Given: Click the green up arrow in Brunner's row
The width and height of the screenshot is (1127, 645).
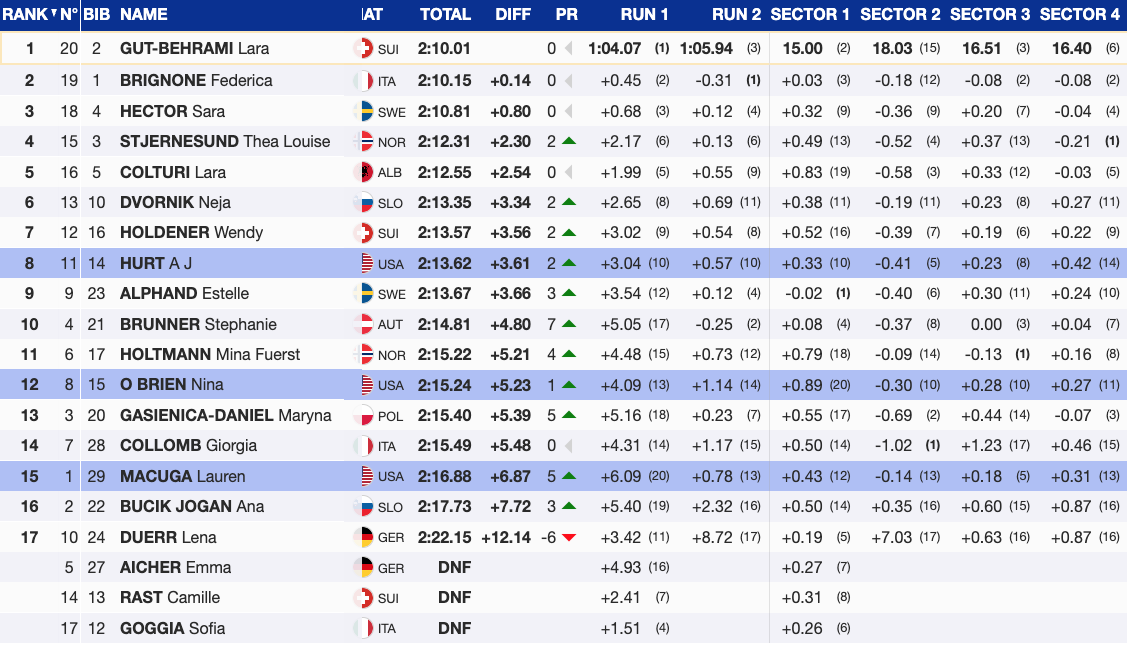Looking at the screenshot, I should pos(569,324).
